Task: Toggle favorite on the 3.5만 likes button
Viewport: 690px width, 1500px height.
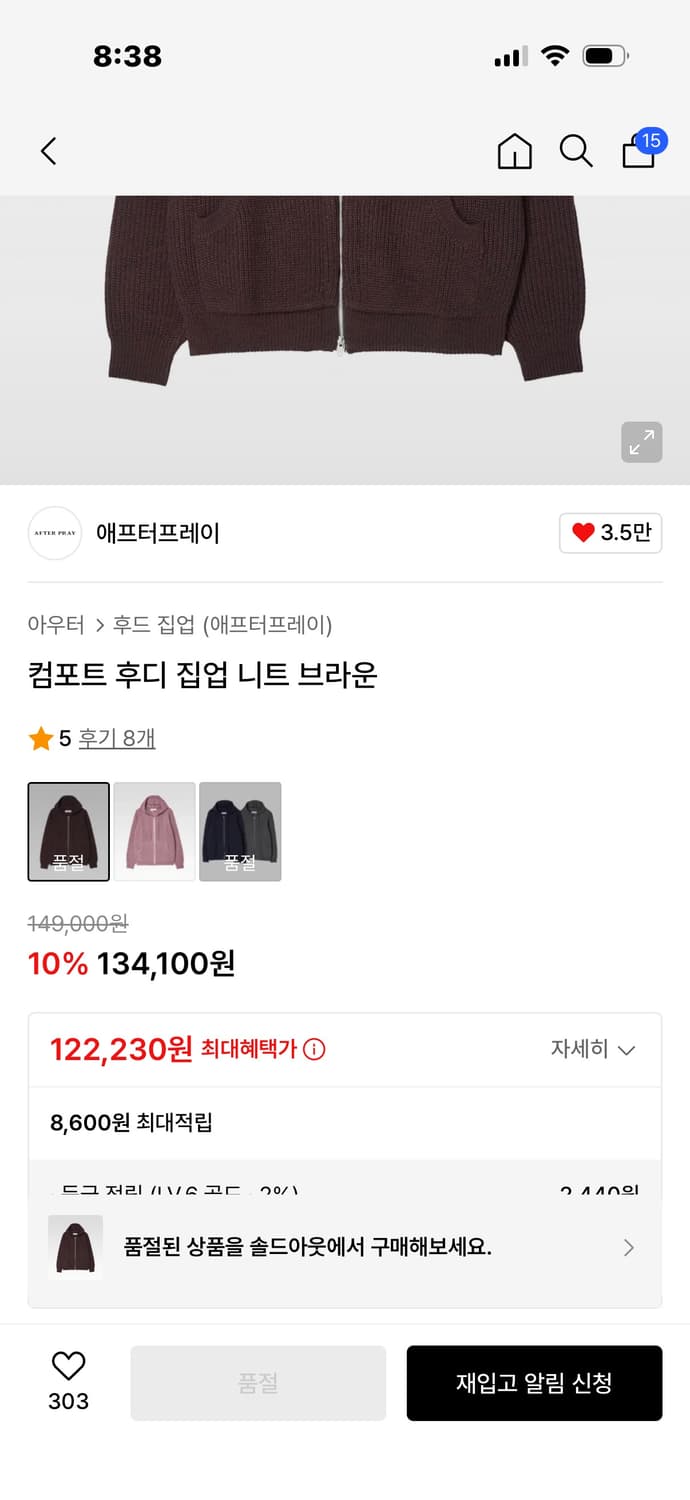Action: tap(610, 533)
